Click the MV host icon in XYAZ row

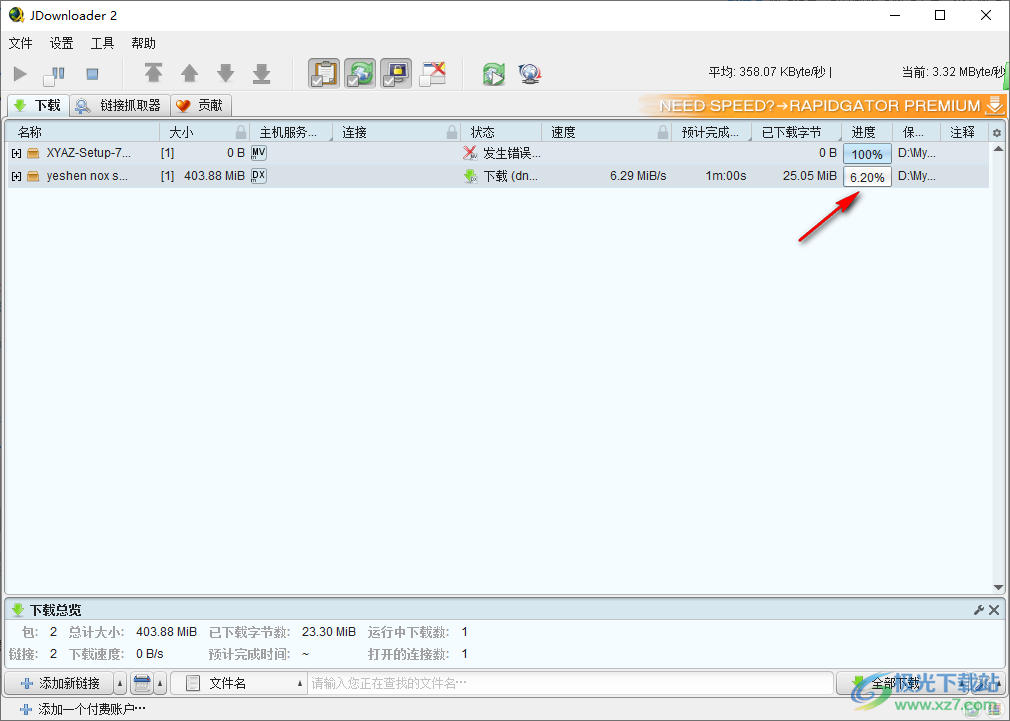259,153
